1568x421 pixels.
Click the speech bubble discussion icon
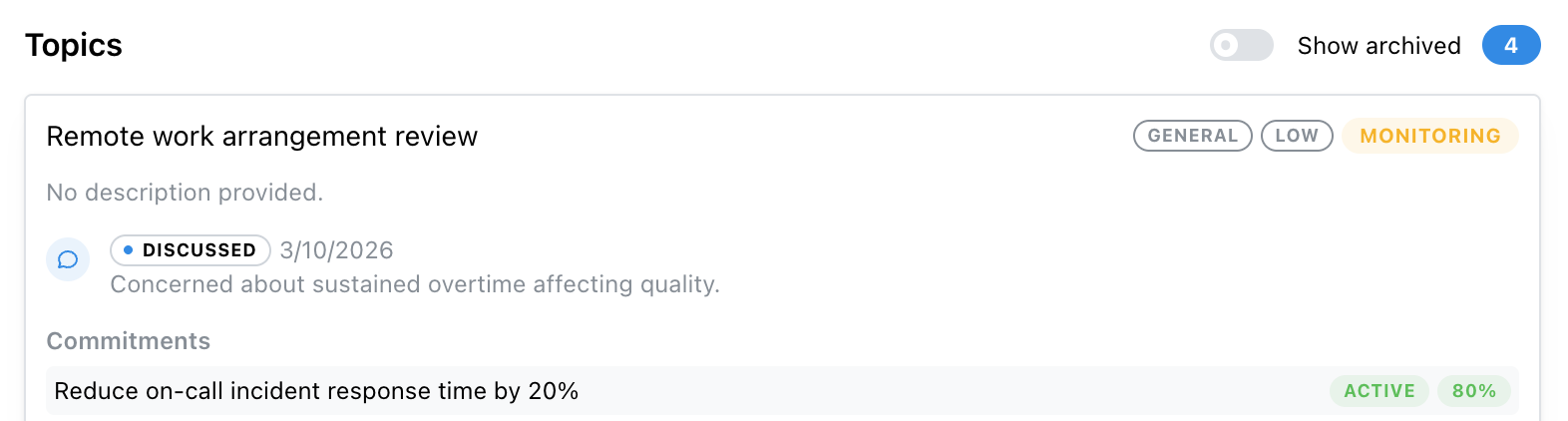pyautogui.click(x=68, y=260)
